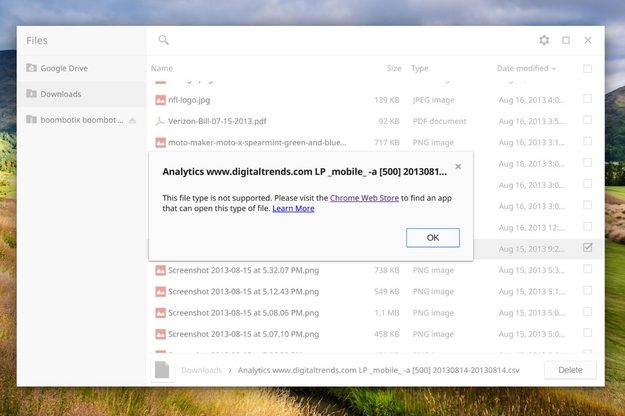Click the 139 KB size cell
Screen dimensions: 625x416
387,100
